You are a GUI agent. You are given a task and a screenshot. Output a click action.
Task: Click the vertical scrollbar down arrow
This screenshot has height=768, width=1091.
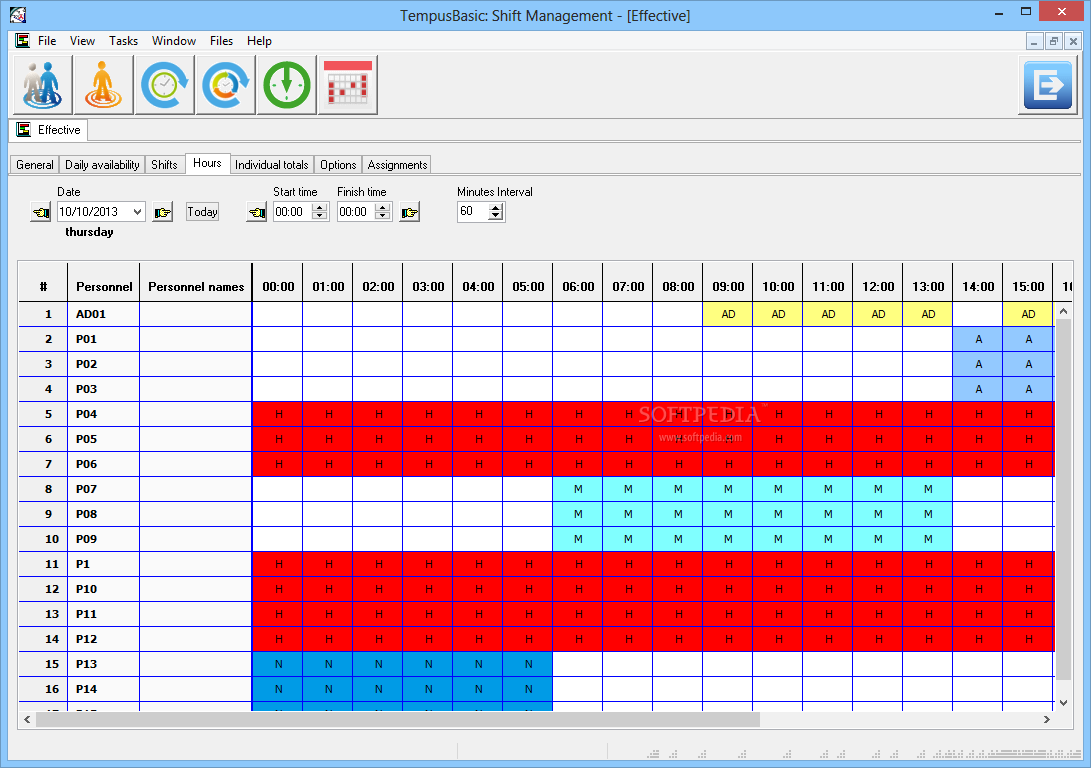pyautogui.click(x=1063, y=703)
